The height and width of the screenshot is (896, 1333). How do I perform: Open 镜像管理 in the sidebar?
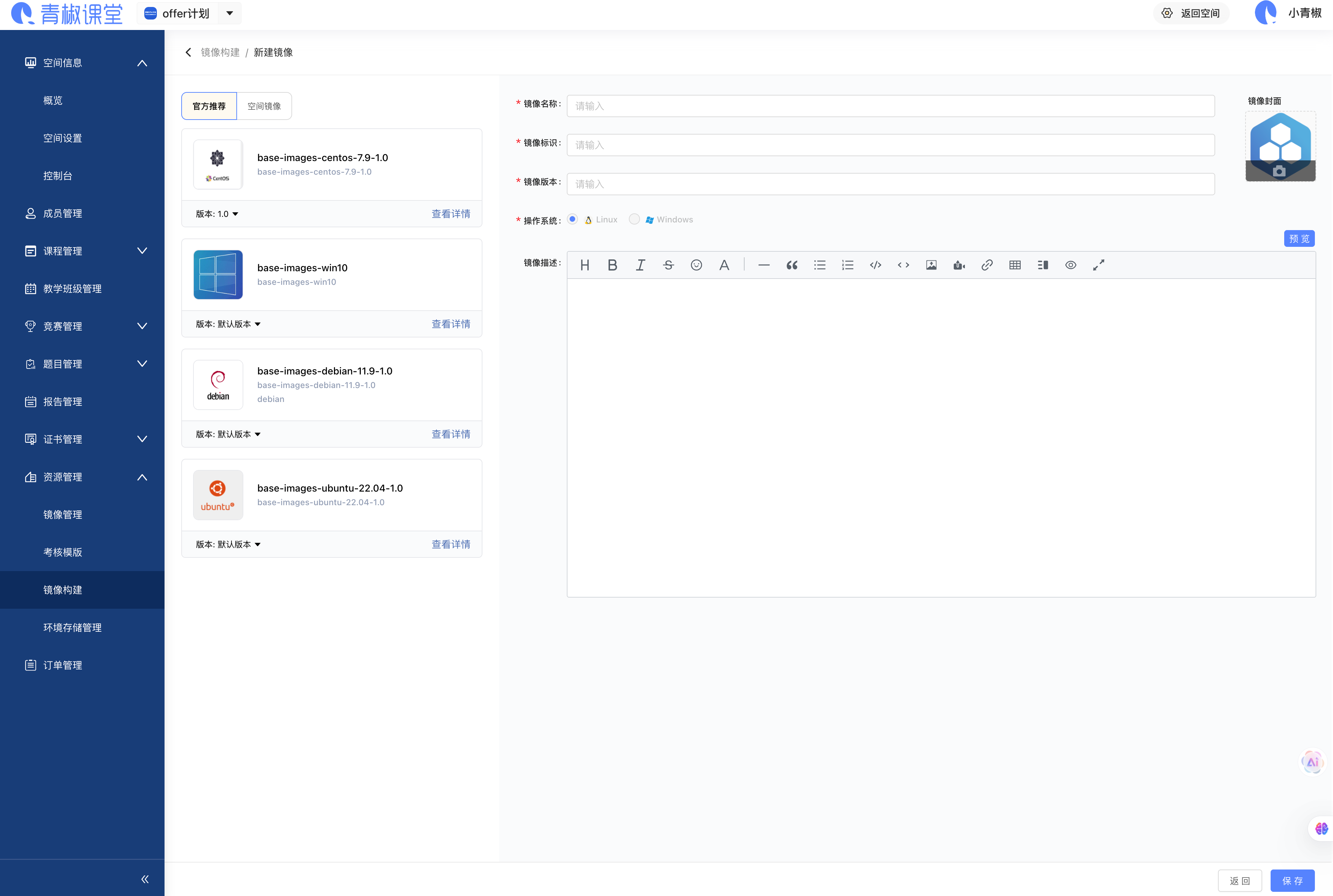pyautogui.click(x=63, y=514)
